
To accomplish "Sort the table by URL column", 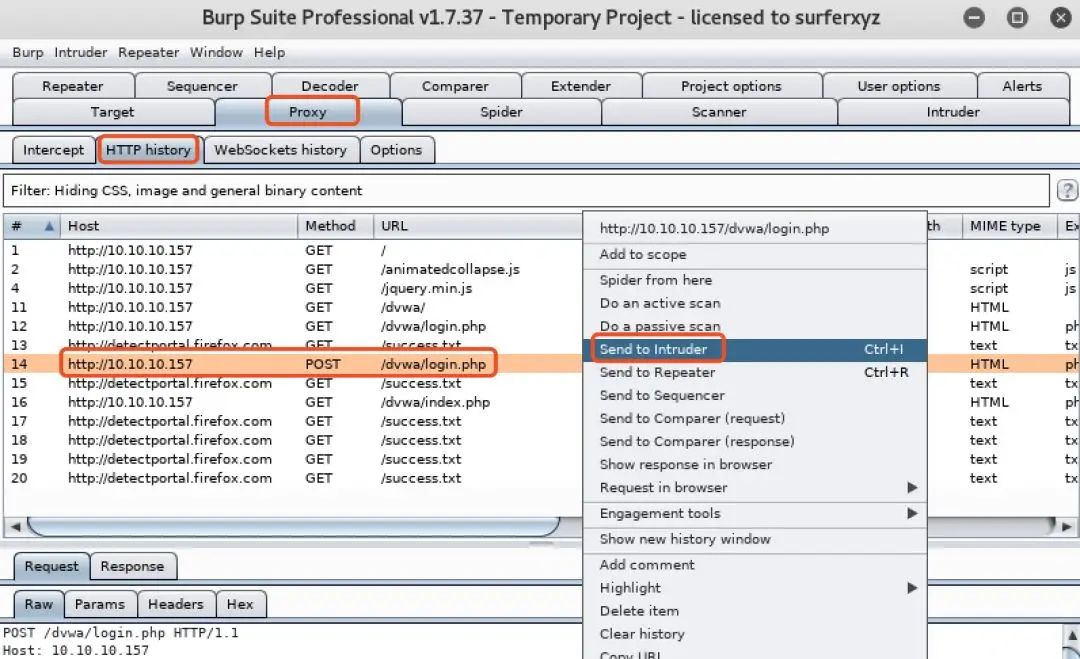I will (x=478, y=226).
